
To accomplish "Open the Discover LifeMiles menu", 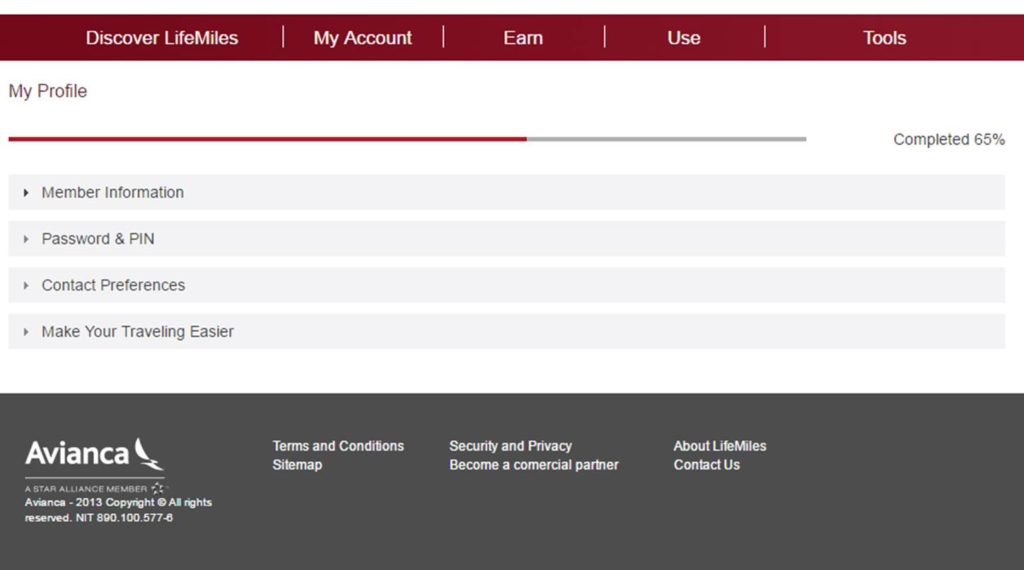I will point(161,38).
